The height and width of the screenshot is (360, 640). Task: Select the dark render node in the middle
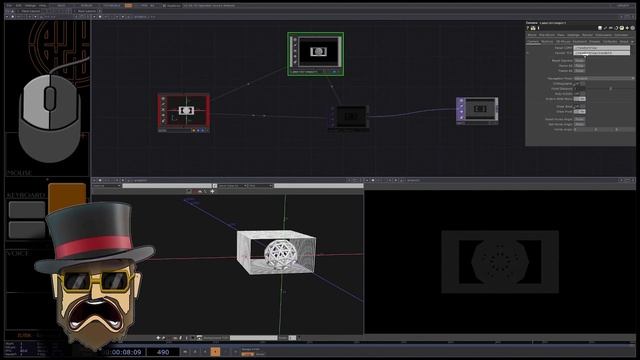349,118
